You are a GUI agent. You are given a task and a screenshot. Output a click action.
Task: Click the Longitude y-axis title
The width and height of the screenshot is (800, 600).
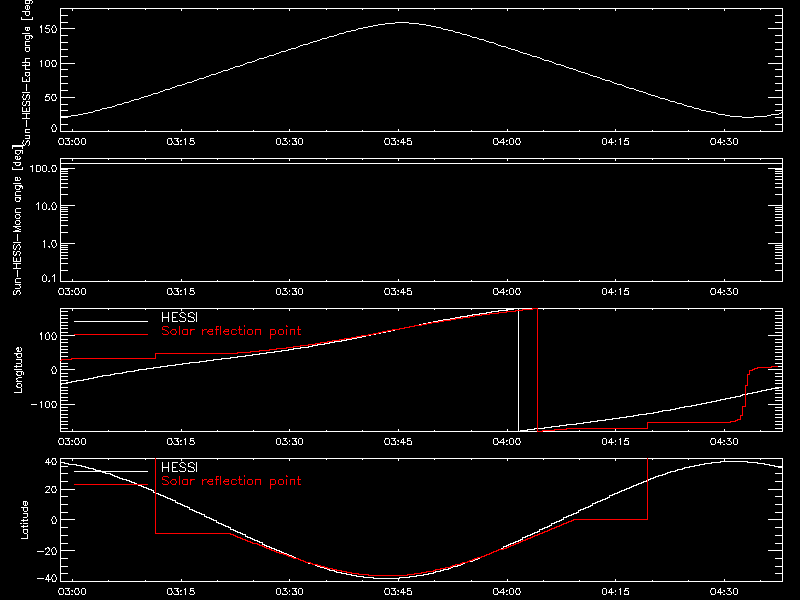click(18, 370)
